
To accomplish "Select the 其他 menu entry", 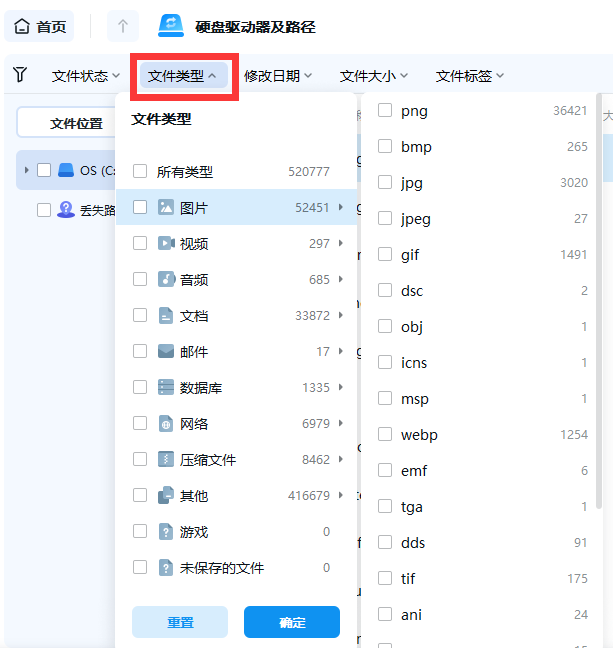I will tap(236, 495).
